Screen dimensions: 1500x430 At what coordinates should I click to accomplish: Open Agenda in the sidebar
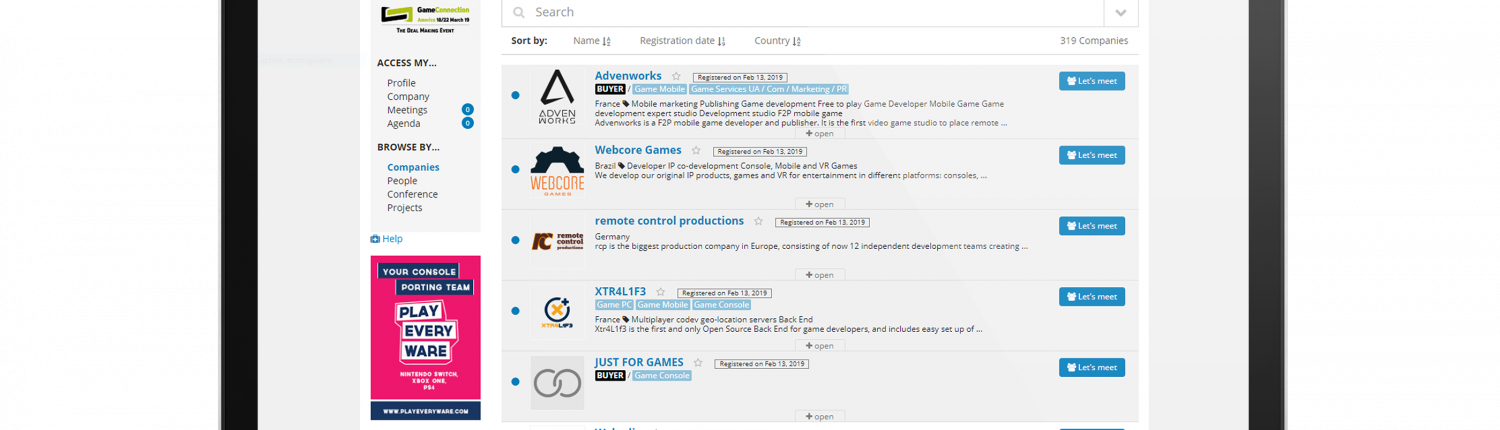click(x=404, y=124)
